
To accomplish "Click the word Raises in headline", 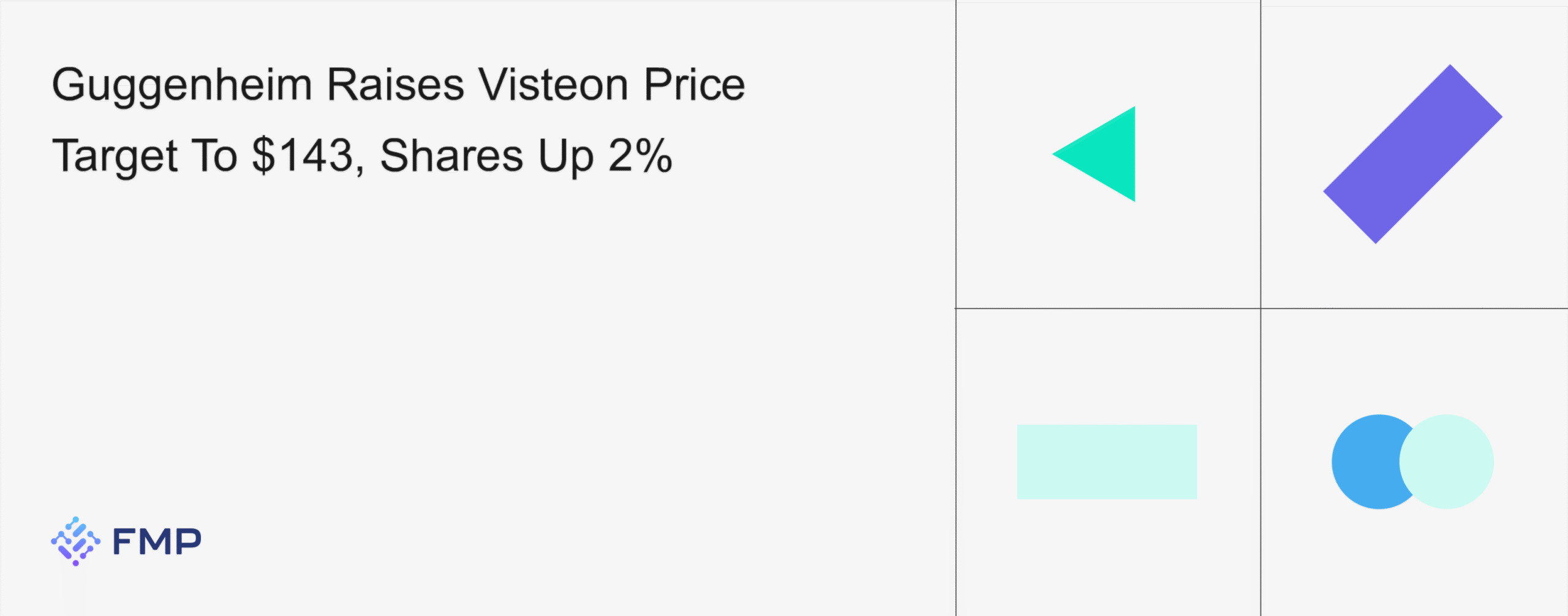I will (396, 85).
